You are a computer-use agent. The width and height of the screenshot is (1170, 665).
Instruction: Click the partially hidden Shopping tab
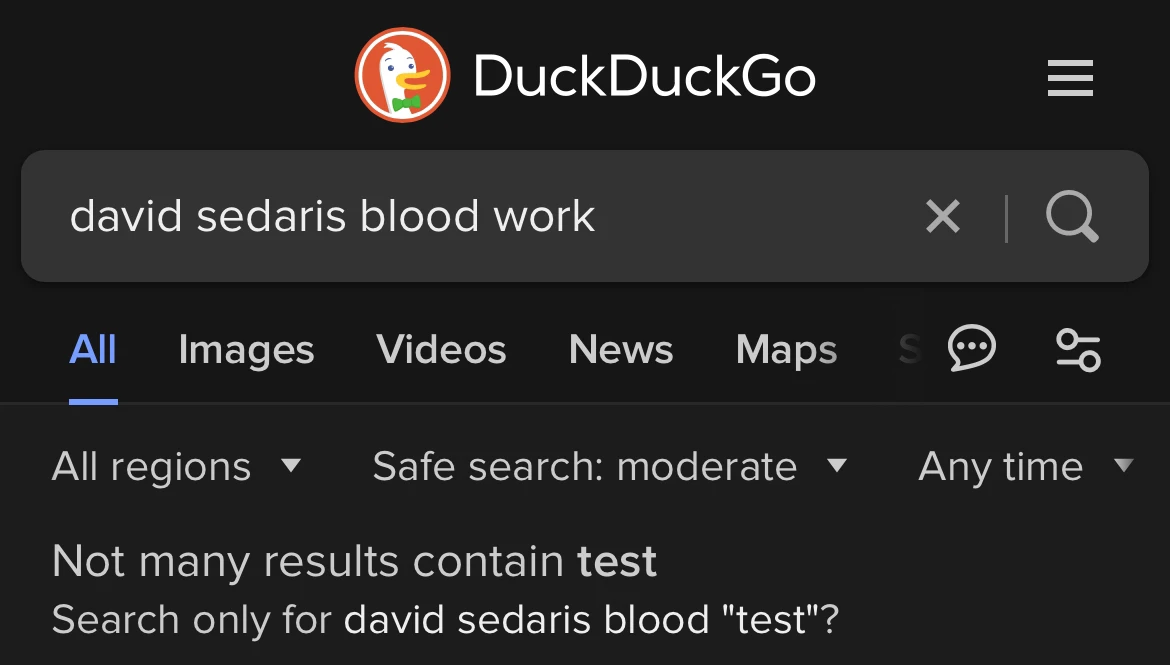point(906,349)
